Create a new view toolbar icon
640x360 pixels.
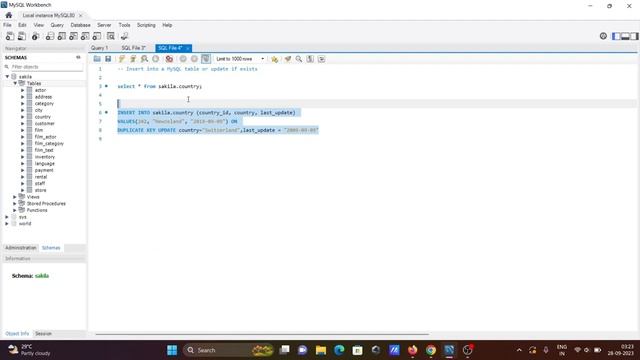73,36
